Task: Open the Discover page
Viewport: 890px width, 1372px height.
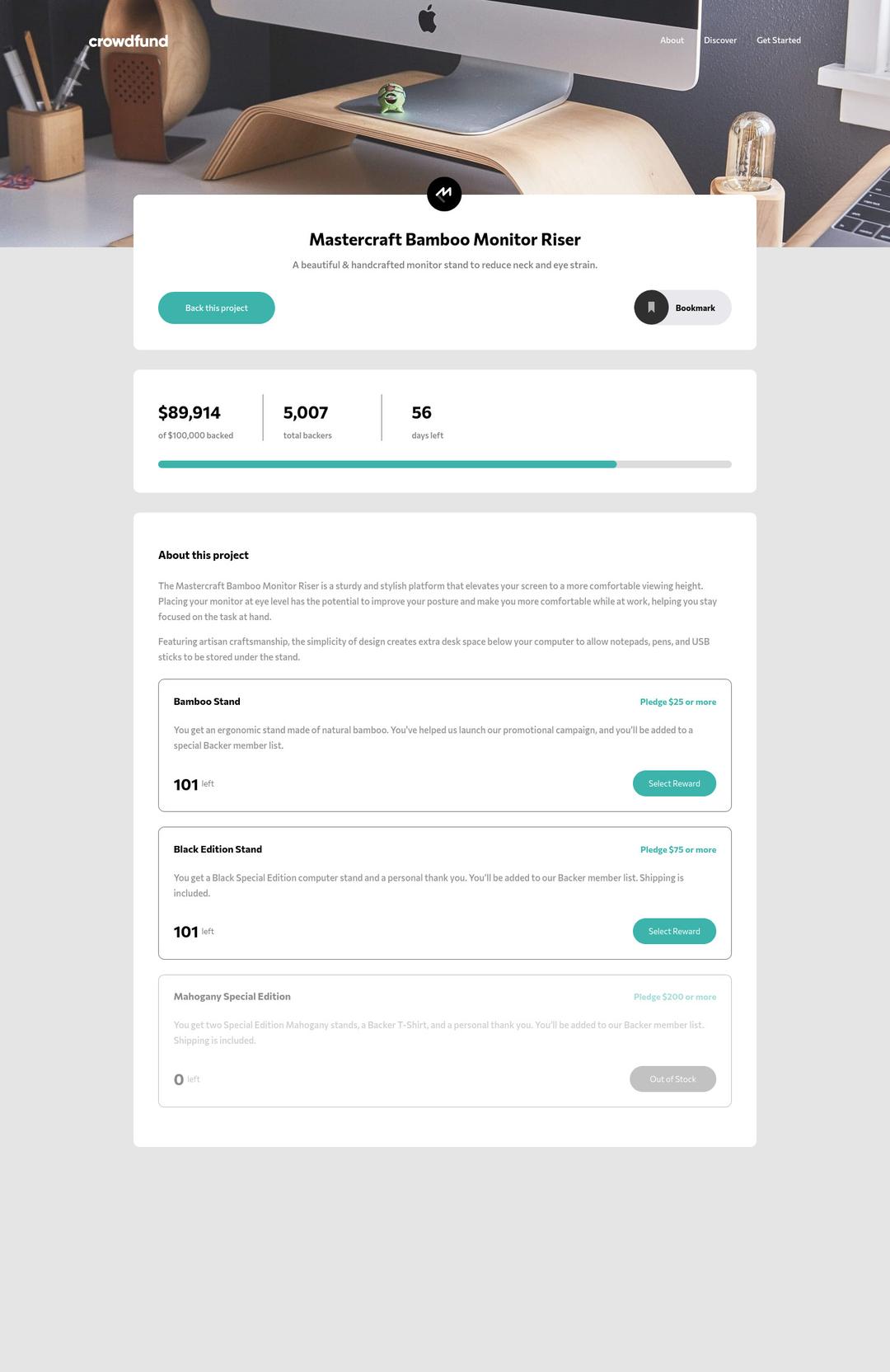Action: pos(719,40)
